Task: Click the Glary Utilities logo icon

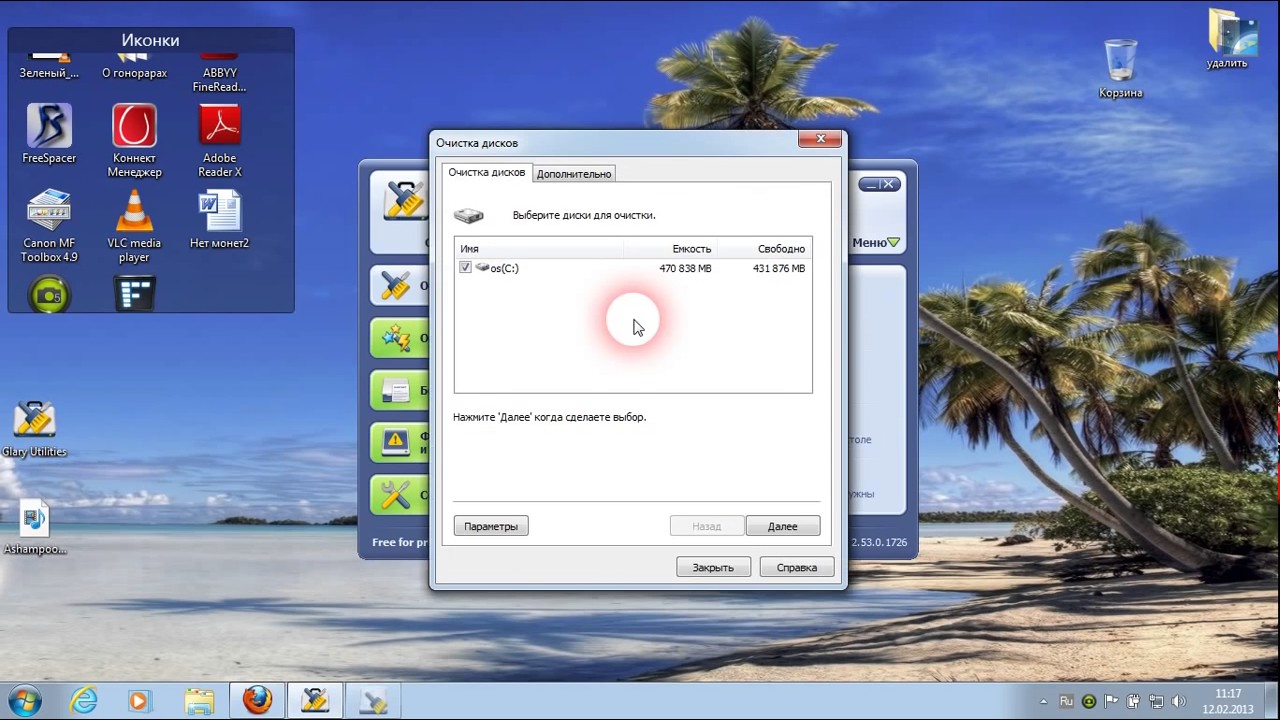Action: (404, 202)
